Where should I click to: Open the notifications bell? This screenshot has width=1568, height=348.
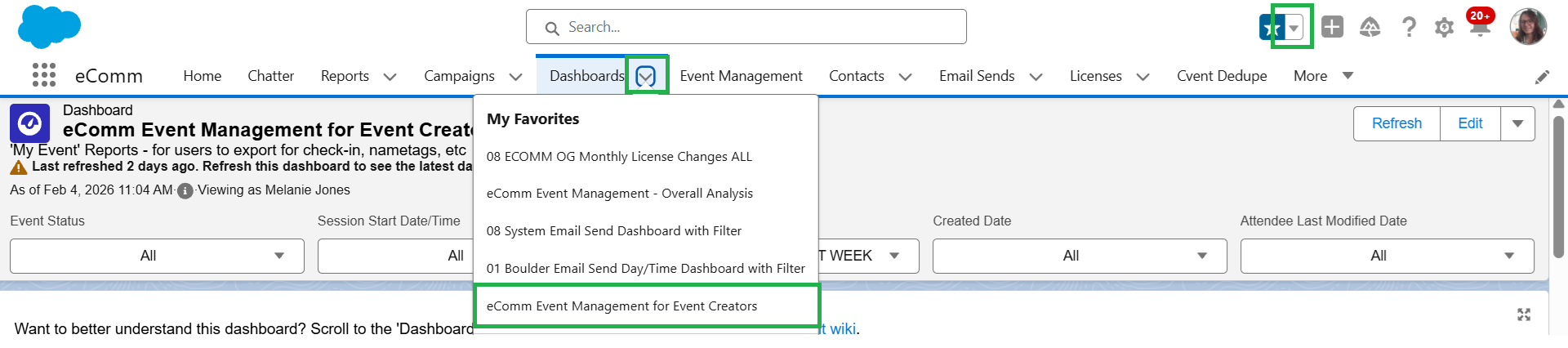pos(1480,28)
